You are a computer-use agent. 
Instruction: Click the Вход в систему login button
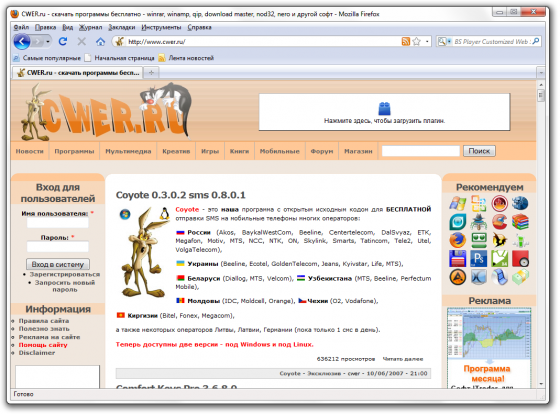[58, 264]
